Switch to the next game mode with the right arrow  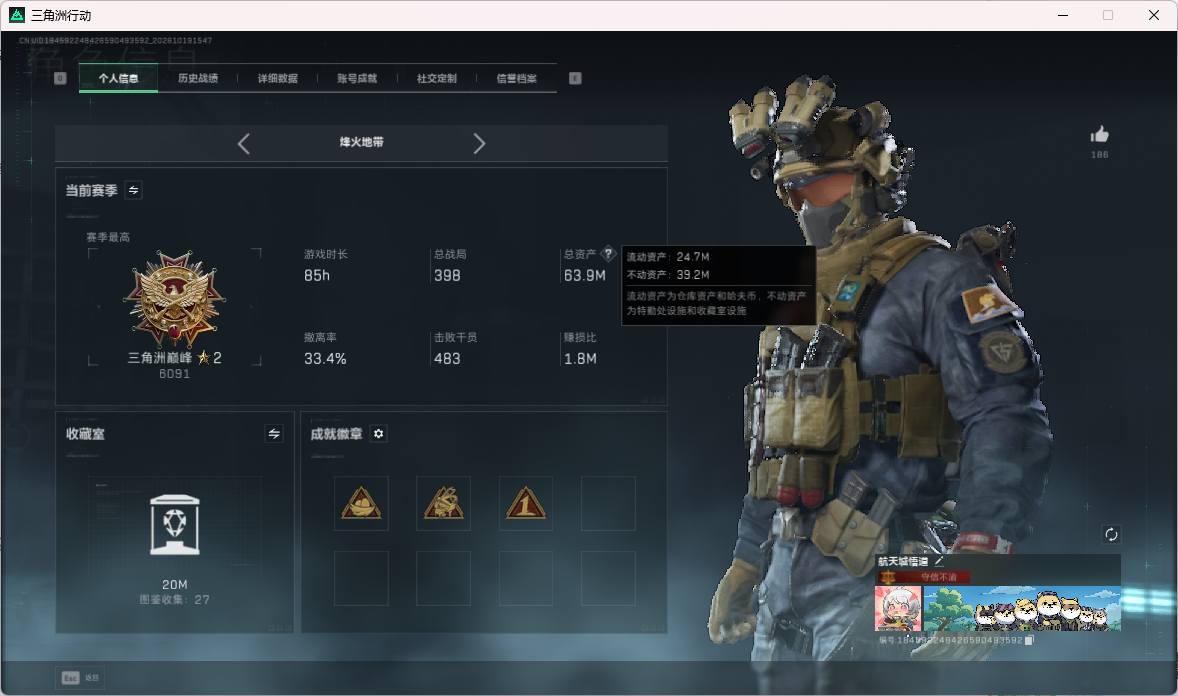click(479, 144)
